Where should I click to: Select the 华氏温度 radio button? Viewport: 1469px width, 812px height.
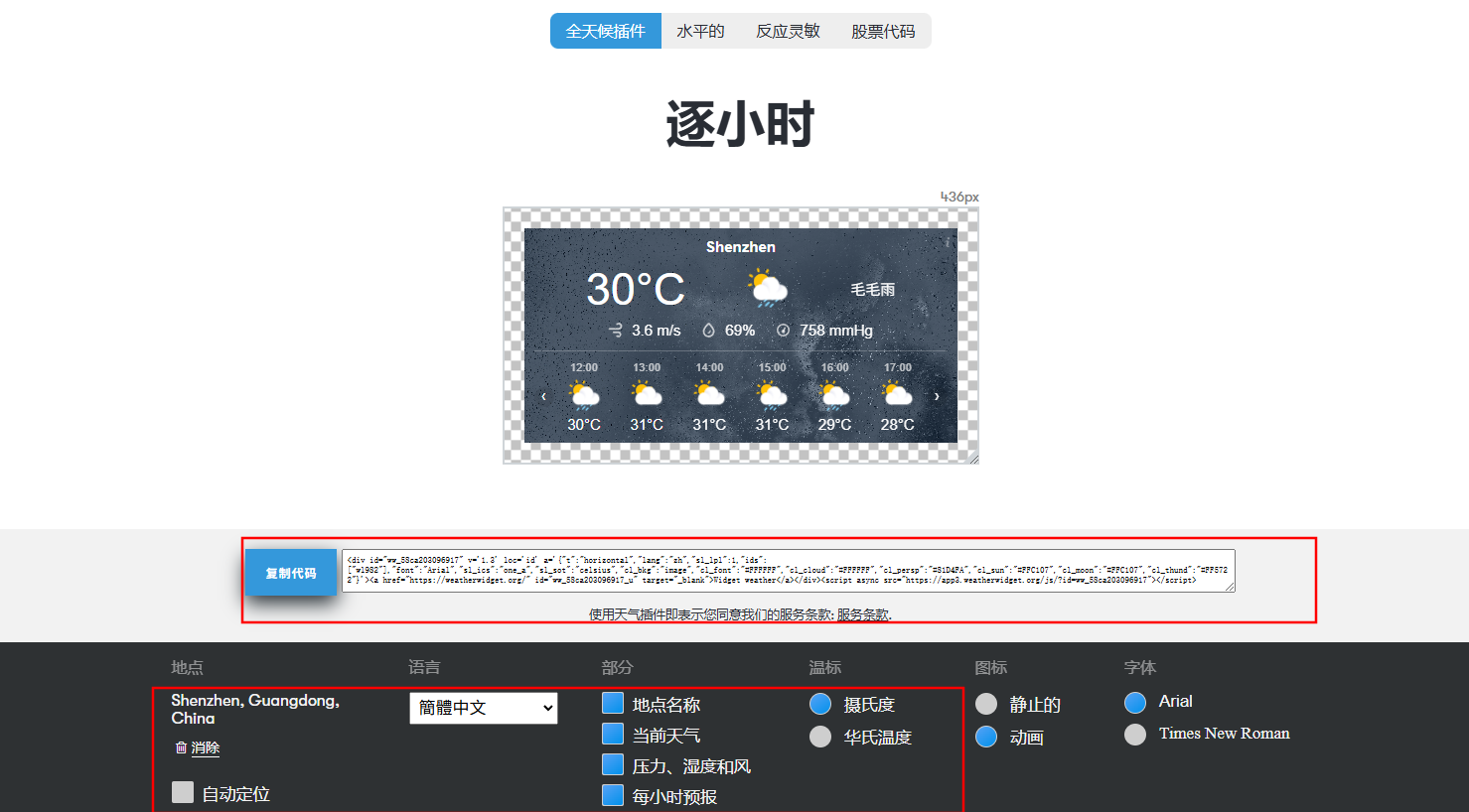(820, 737)
